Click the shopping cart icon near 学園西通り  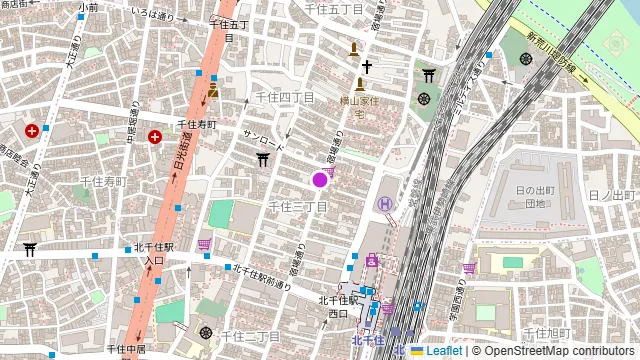[x=469, y=268]
